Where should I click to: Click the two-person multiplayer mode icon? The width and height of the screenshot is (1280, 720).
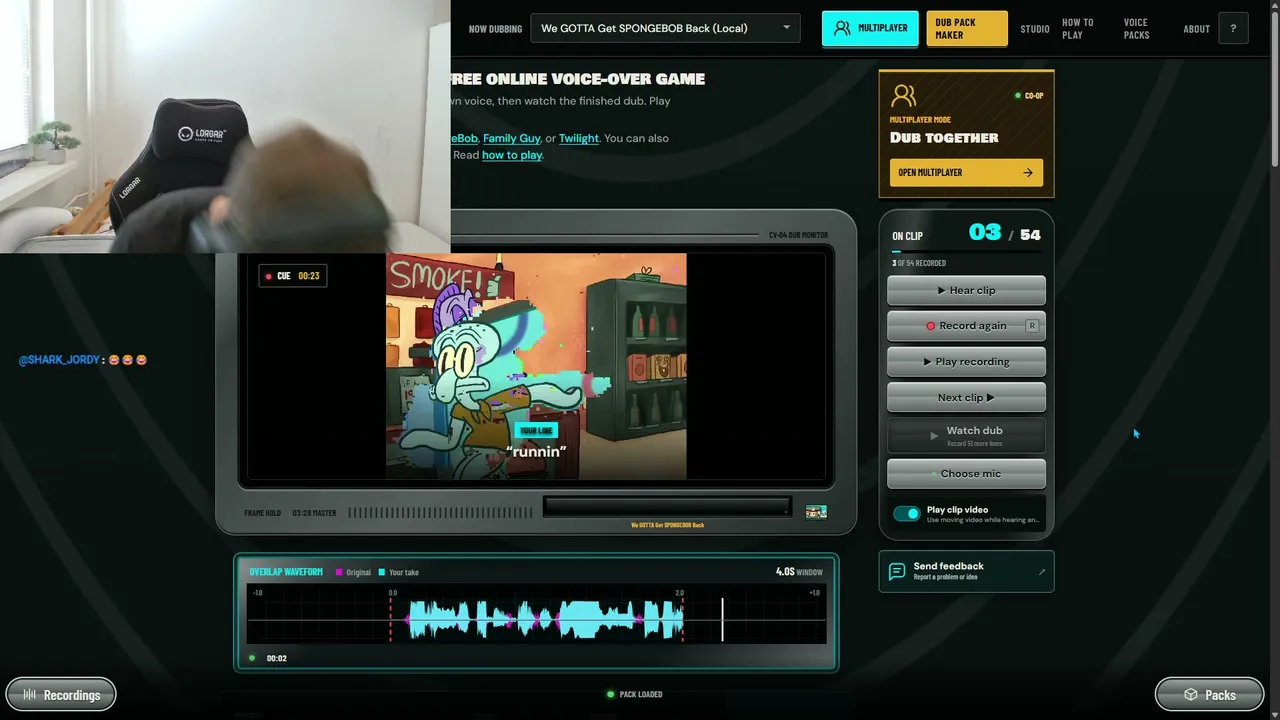click(x=903, y=95)
